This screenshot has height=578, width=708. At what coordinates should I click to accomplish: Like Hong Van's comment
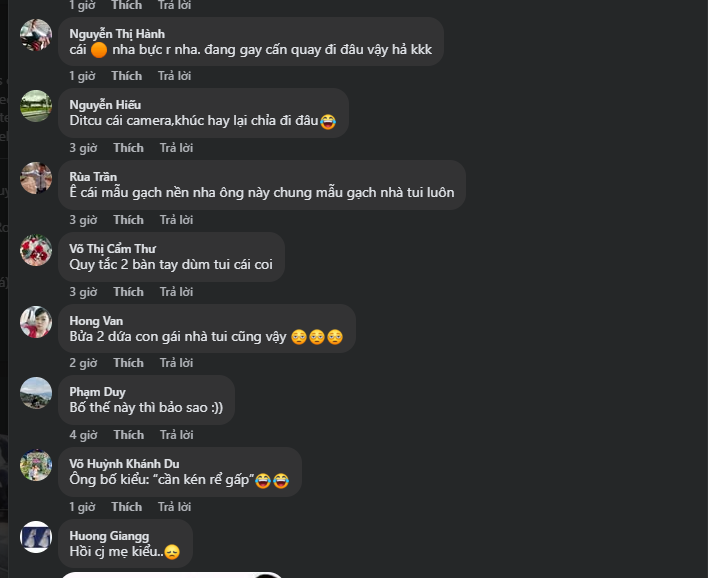(128, 363)
